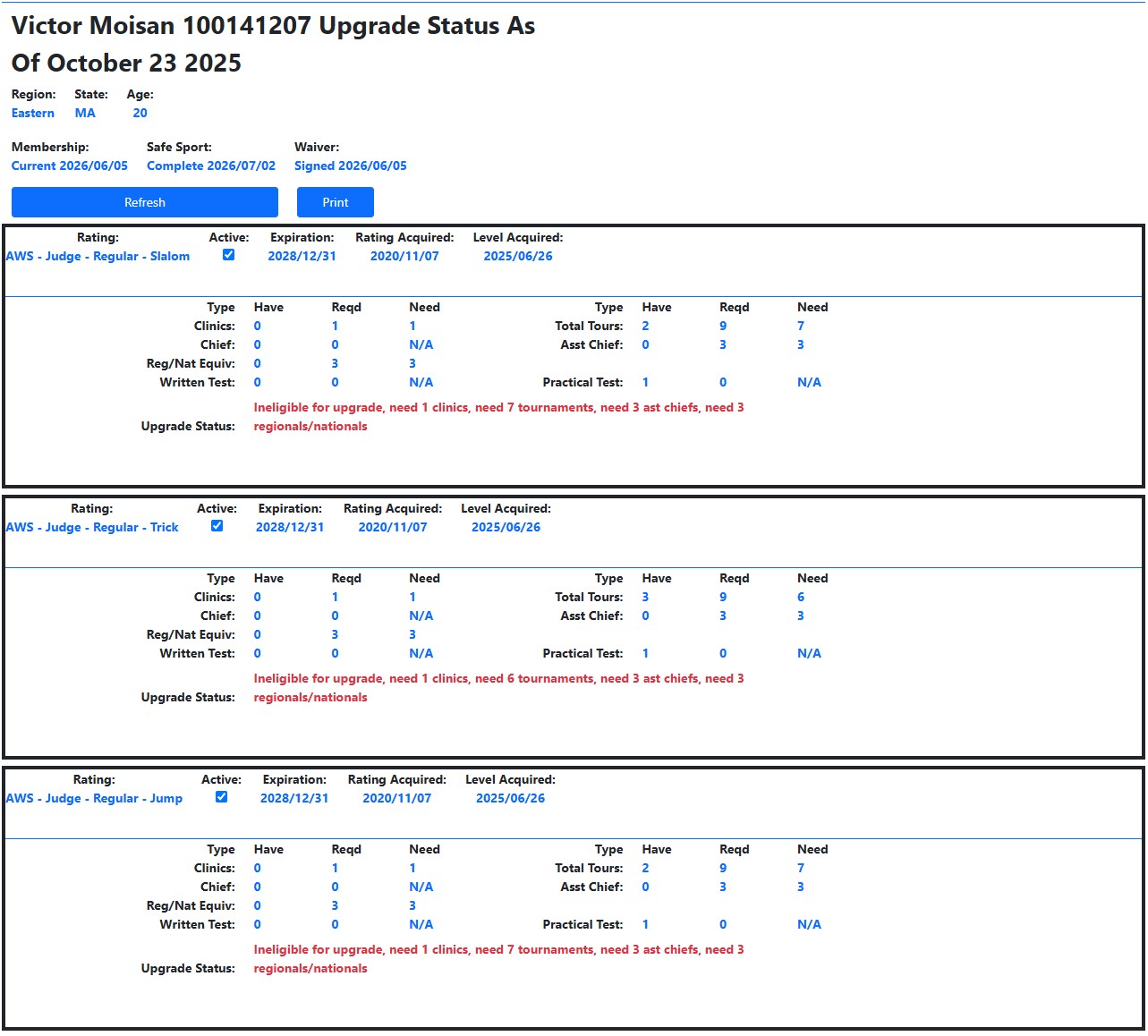Image resolution: width=1148 pixels, height=1036 pixels.
Task: Click Jump rating expiration date 2028/12/31
Action: pos(294,798)
